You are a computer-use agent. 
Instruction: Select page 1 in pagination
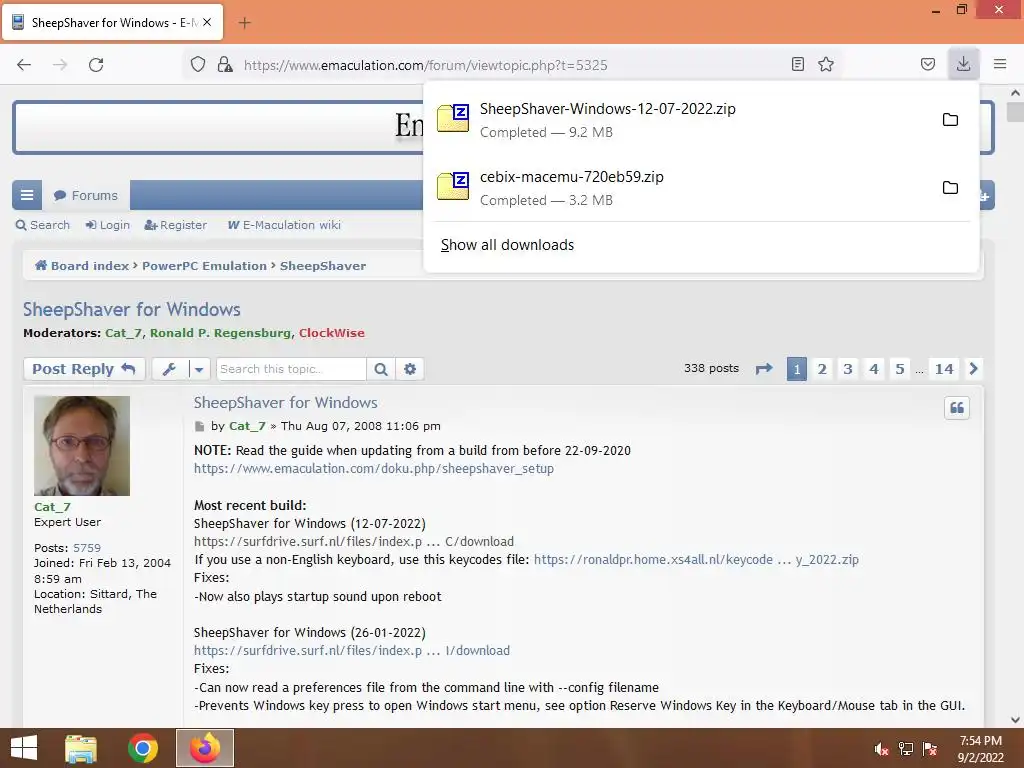[x=797, y=369]
